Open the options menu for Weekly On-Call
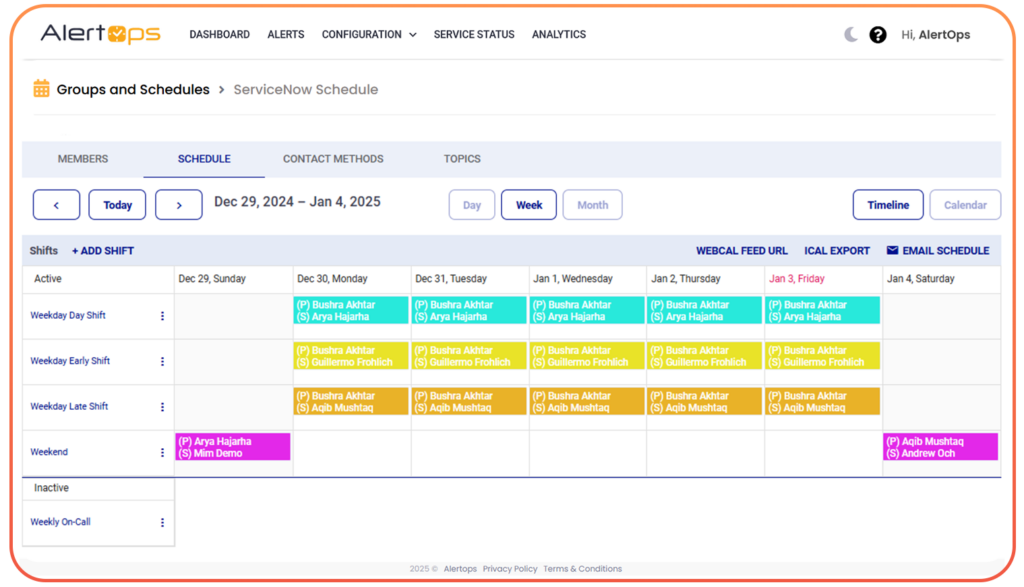The height and width of the screenshot is (587, 1024). click(163, 521)
